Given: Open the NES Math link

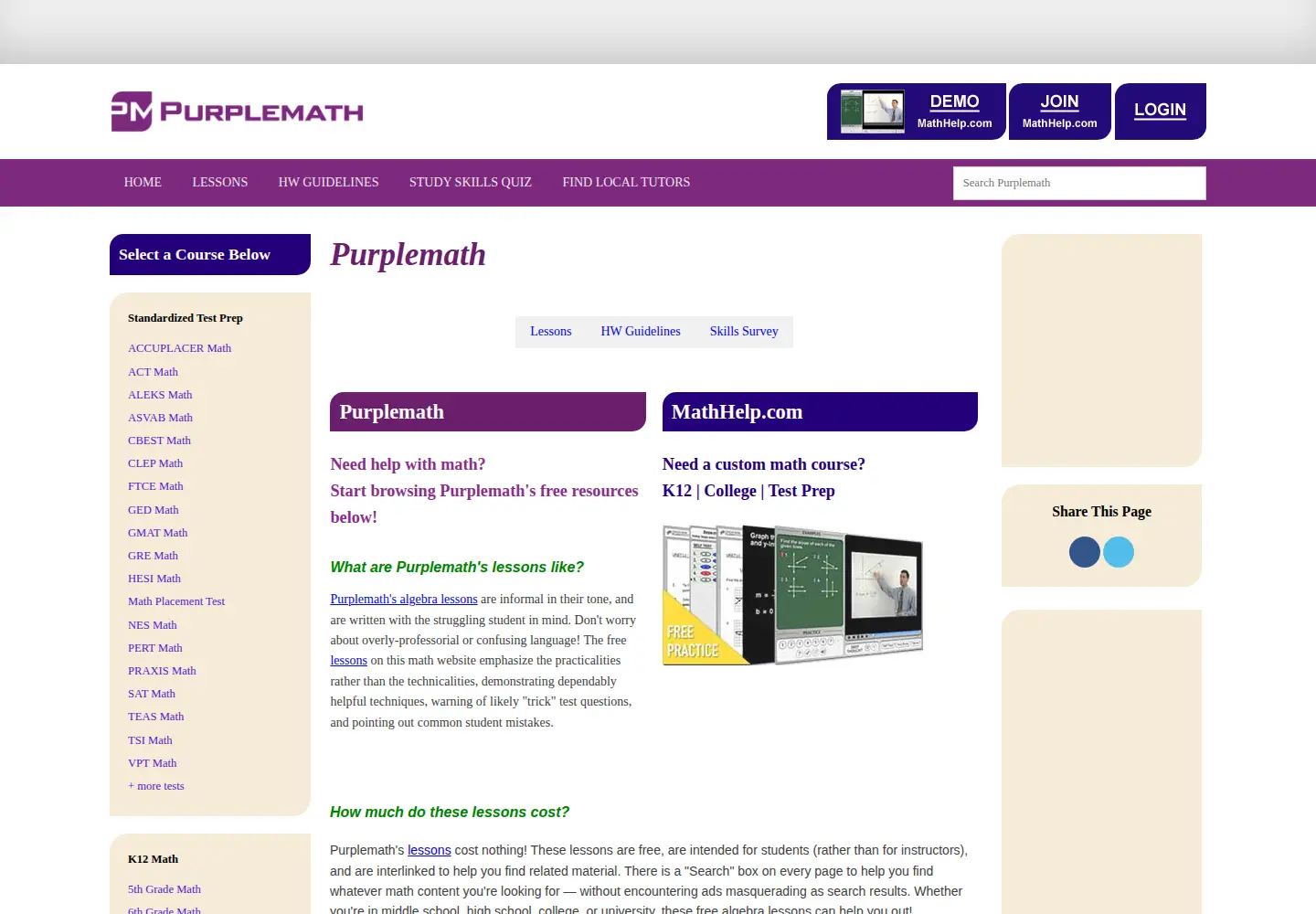Looking at the screenshot, I should pyautogui.click(x=153, y=625).
